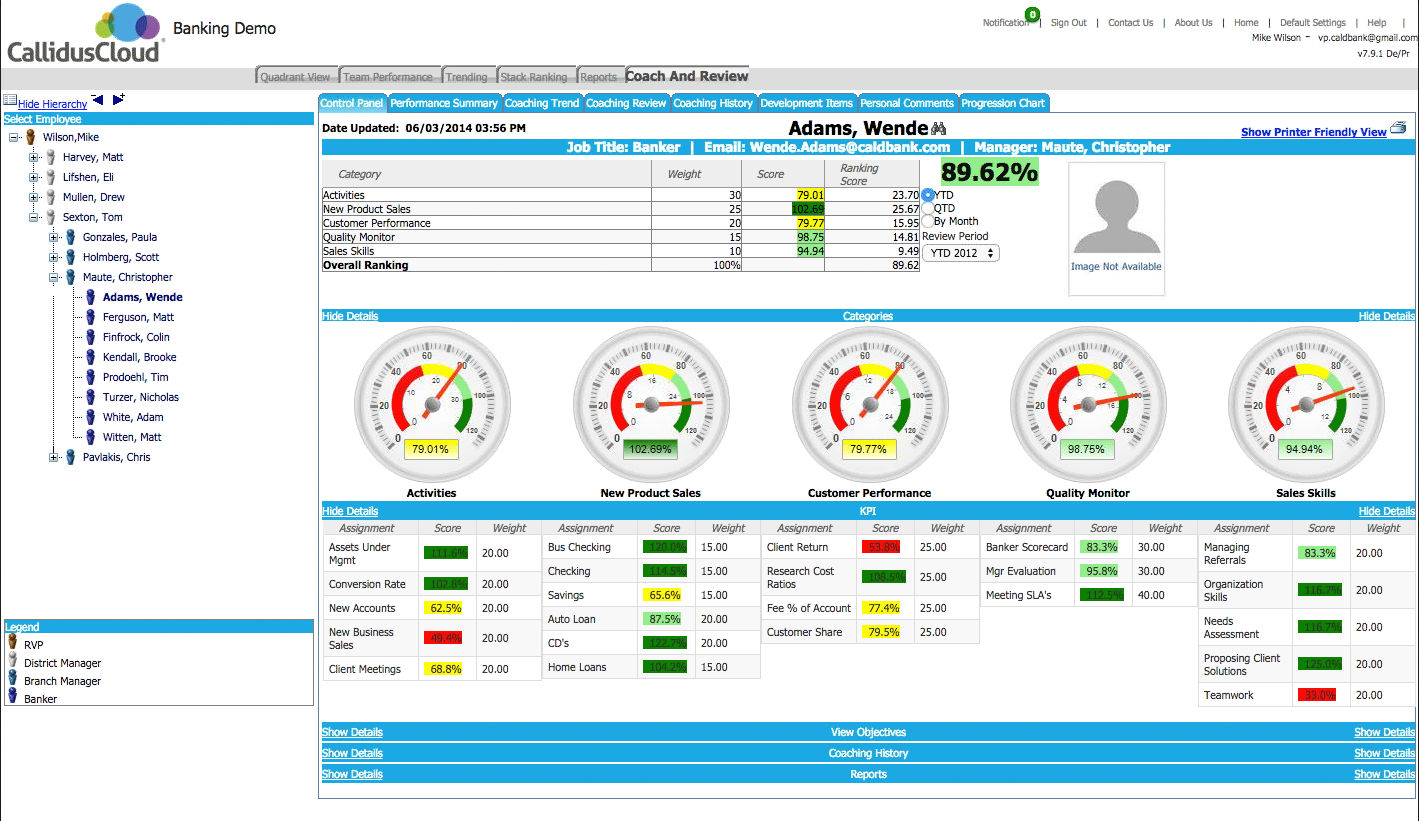Click the banker icon beside Adams, Wende in tree
Image resolution: width=1419 pixels, height=821 pixels.
[88, 297]
